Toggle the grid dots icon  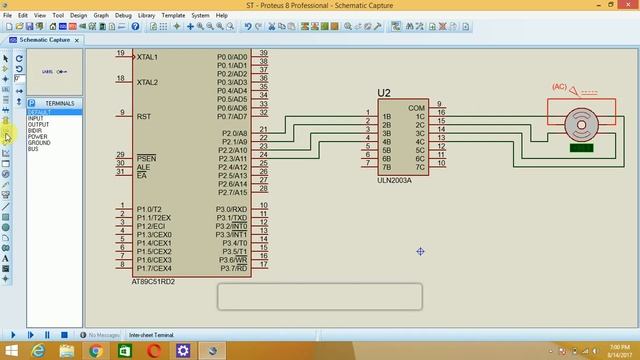163,27
